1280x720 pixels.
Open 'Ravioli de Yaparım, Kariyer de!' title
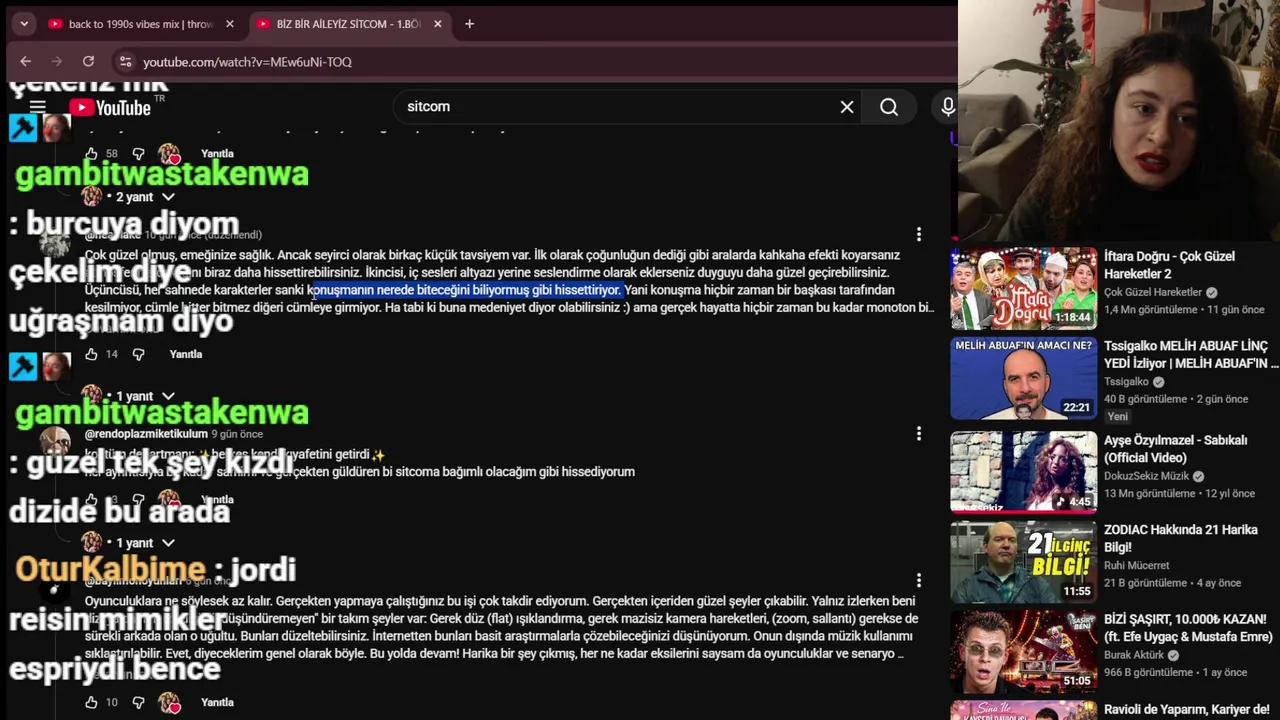click(1186, 709)
